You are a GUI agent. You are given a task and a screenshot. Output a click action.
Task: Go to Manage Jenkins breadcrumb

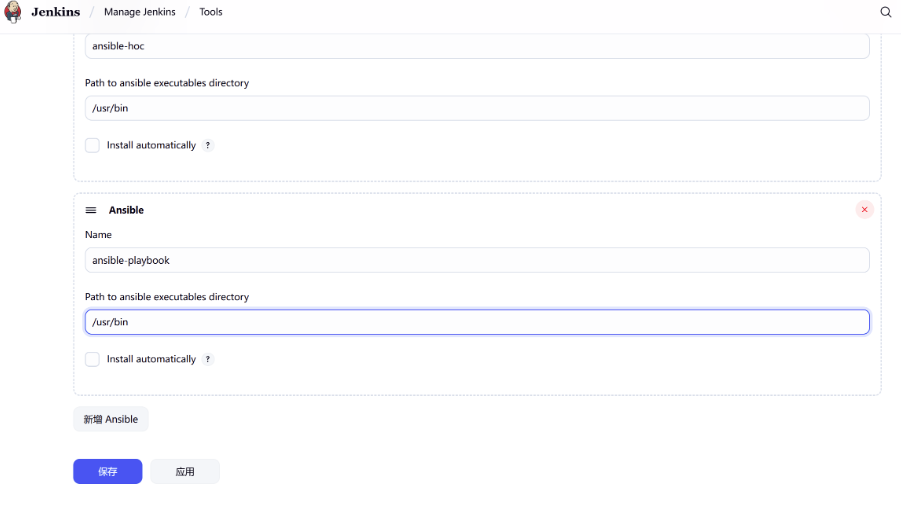click(140, 12)
